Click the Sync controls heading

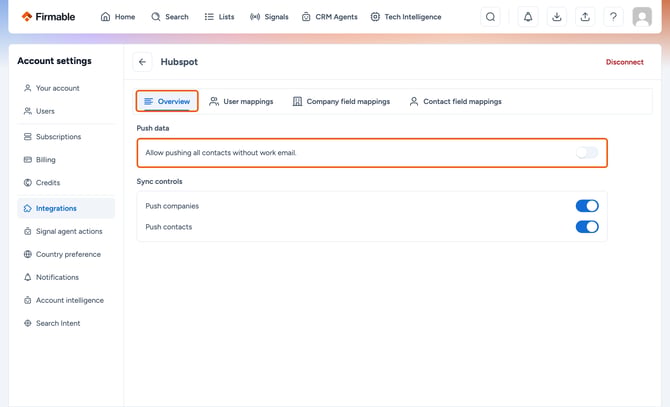(159, 182)
